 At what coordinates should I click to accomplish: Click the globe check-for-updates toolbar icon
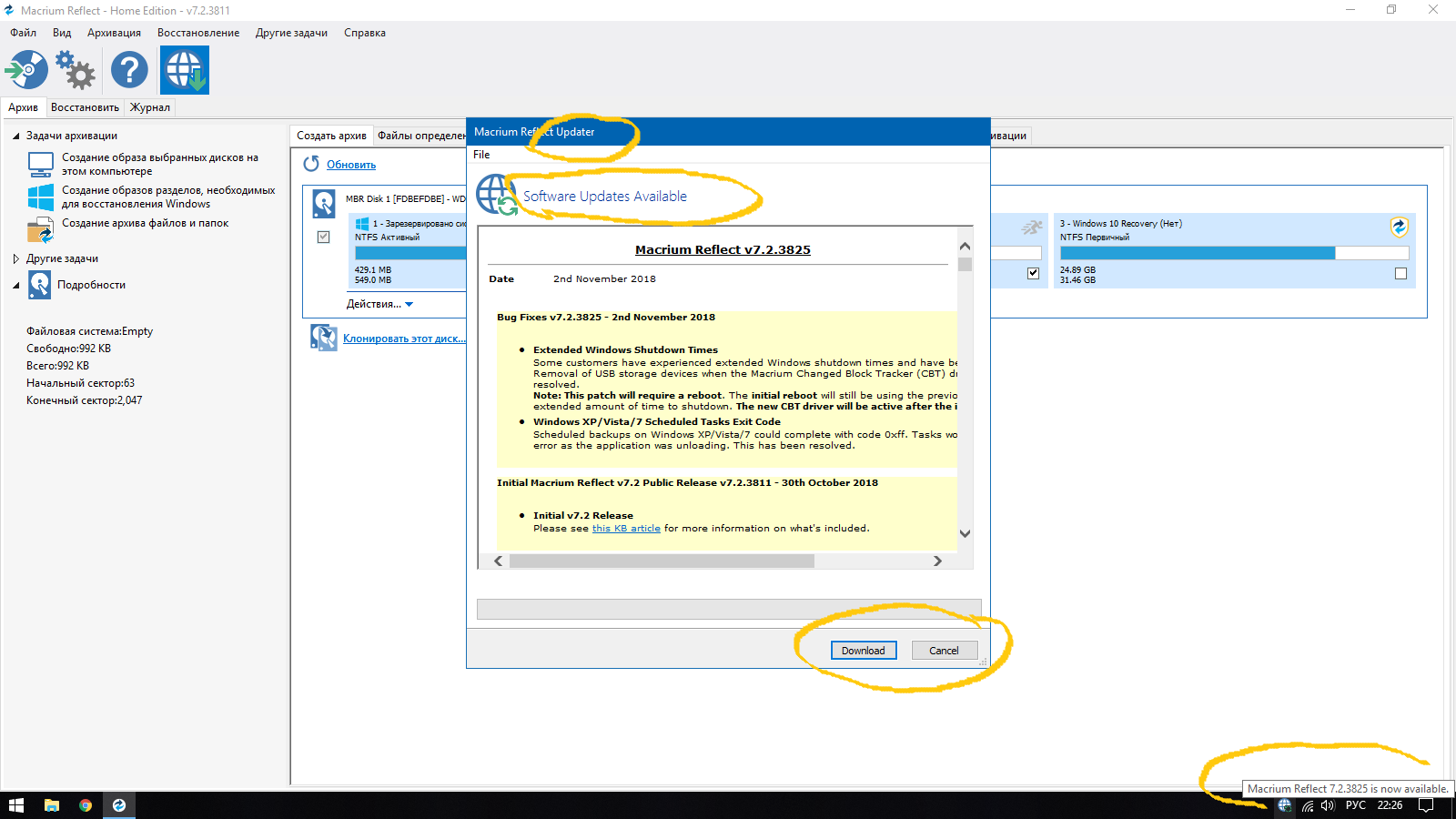click(x=185, y=70)
